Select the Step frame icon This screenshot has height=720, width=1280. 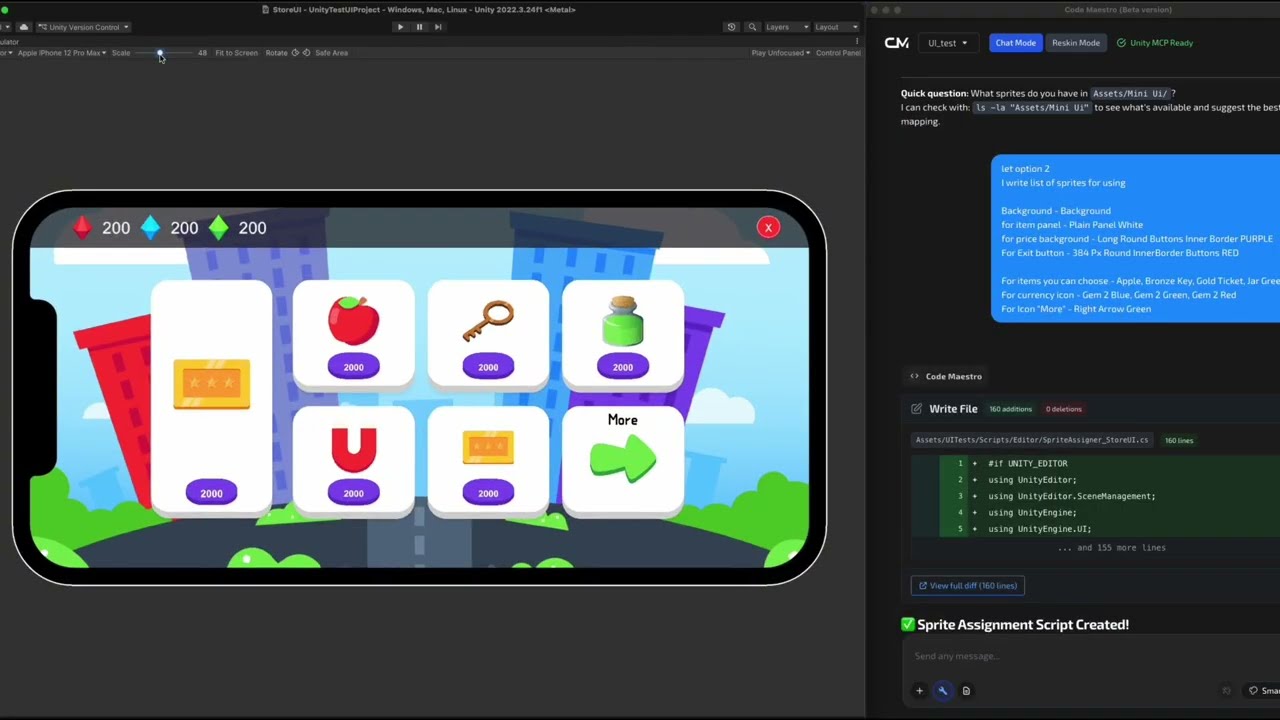pyautogui.click(x=438, y=27)
